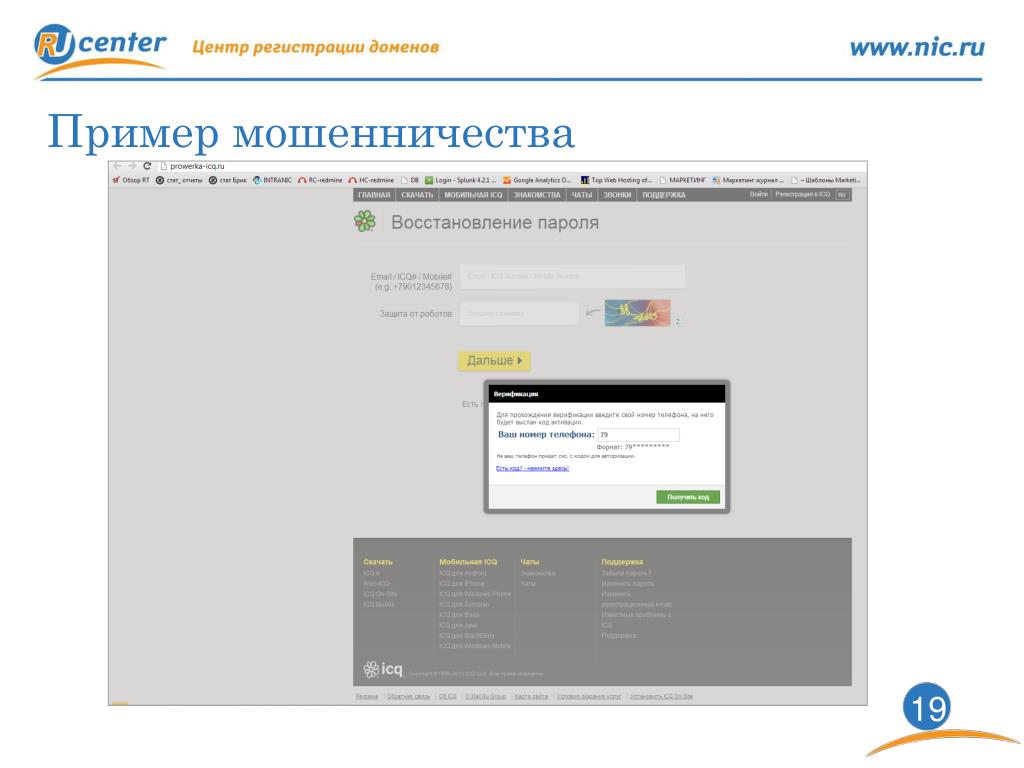1024x768 pixels.
Task: Click ICQ для iPhone footer link
Action: 462,583
